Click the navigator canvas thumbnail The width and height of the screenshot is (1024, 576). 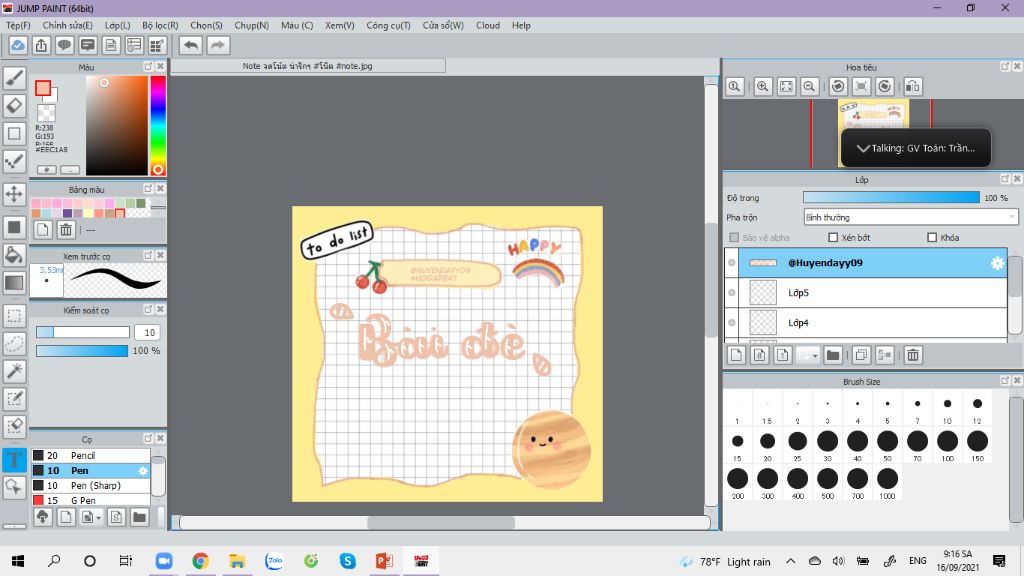(873, 133)
